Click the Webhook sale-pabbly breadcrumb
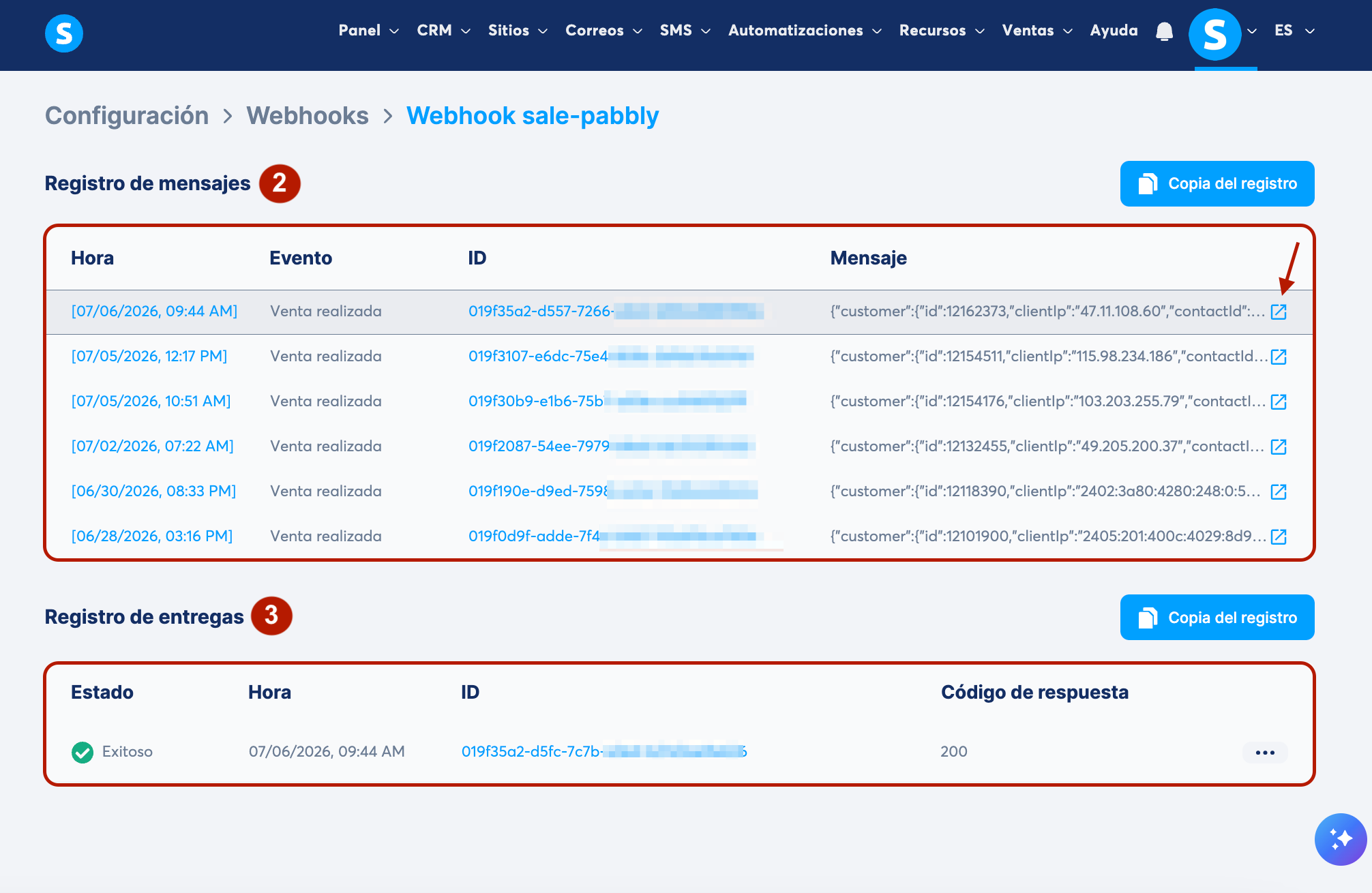Screen dimensions: 1372x893 (533, 116)
